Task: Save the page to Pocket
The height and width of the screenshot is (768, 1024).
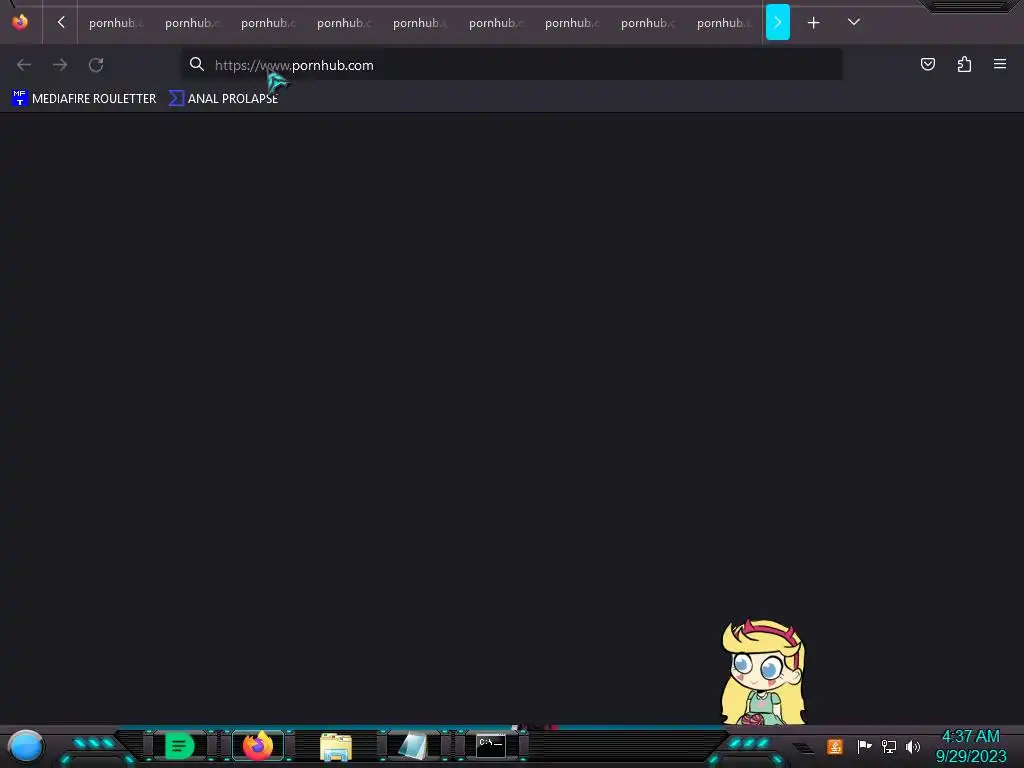Action: tap(927, 64)
